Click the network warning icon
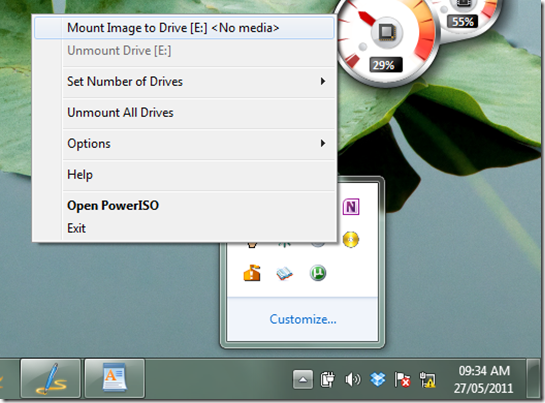 (428, 380)
